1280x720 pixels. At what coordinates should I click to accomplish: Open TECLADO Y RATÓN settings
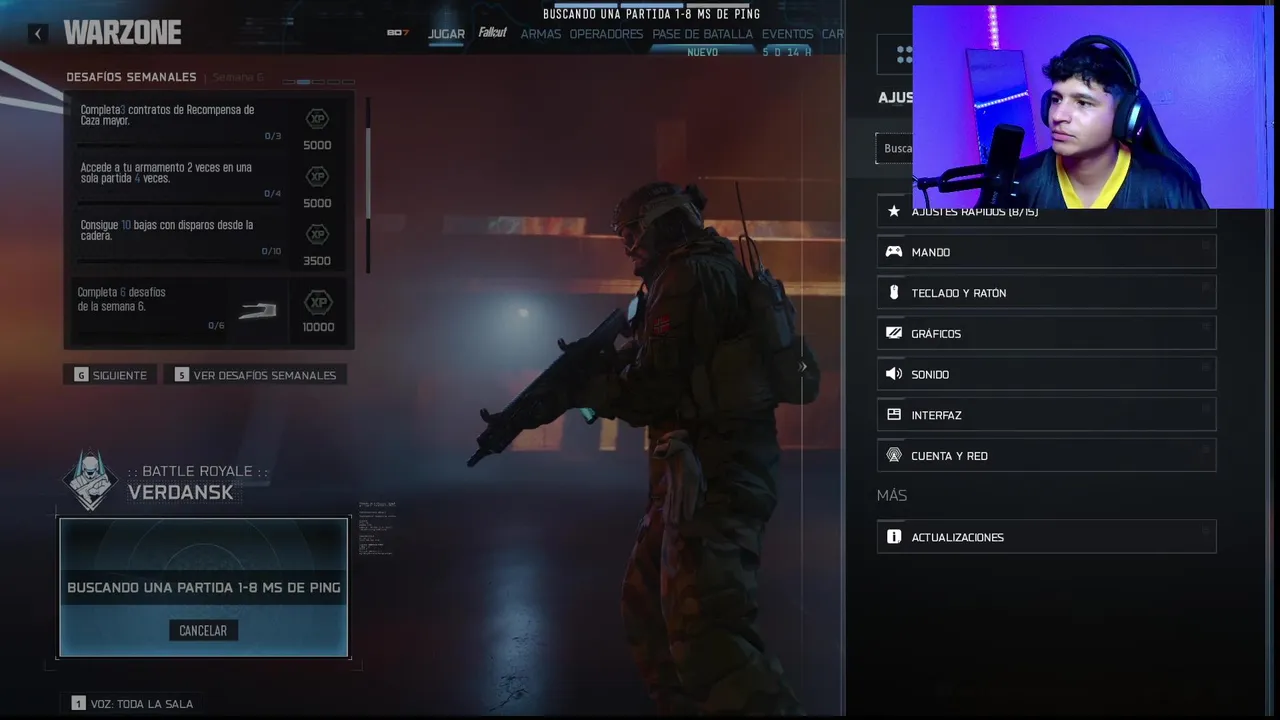tap(1046, 293)
